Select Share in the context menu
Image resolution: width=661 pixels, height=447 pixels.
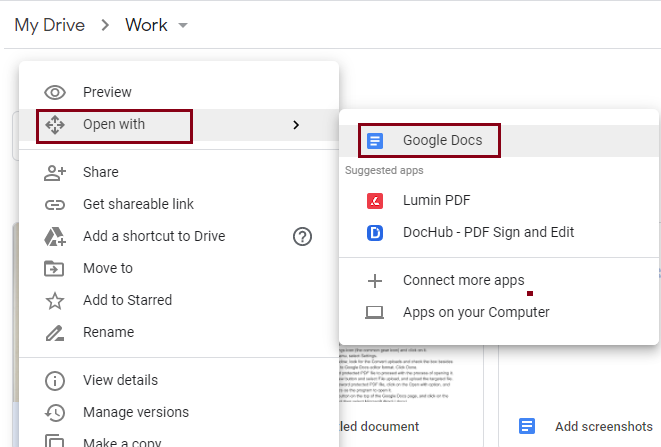179,172
